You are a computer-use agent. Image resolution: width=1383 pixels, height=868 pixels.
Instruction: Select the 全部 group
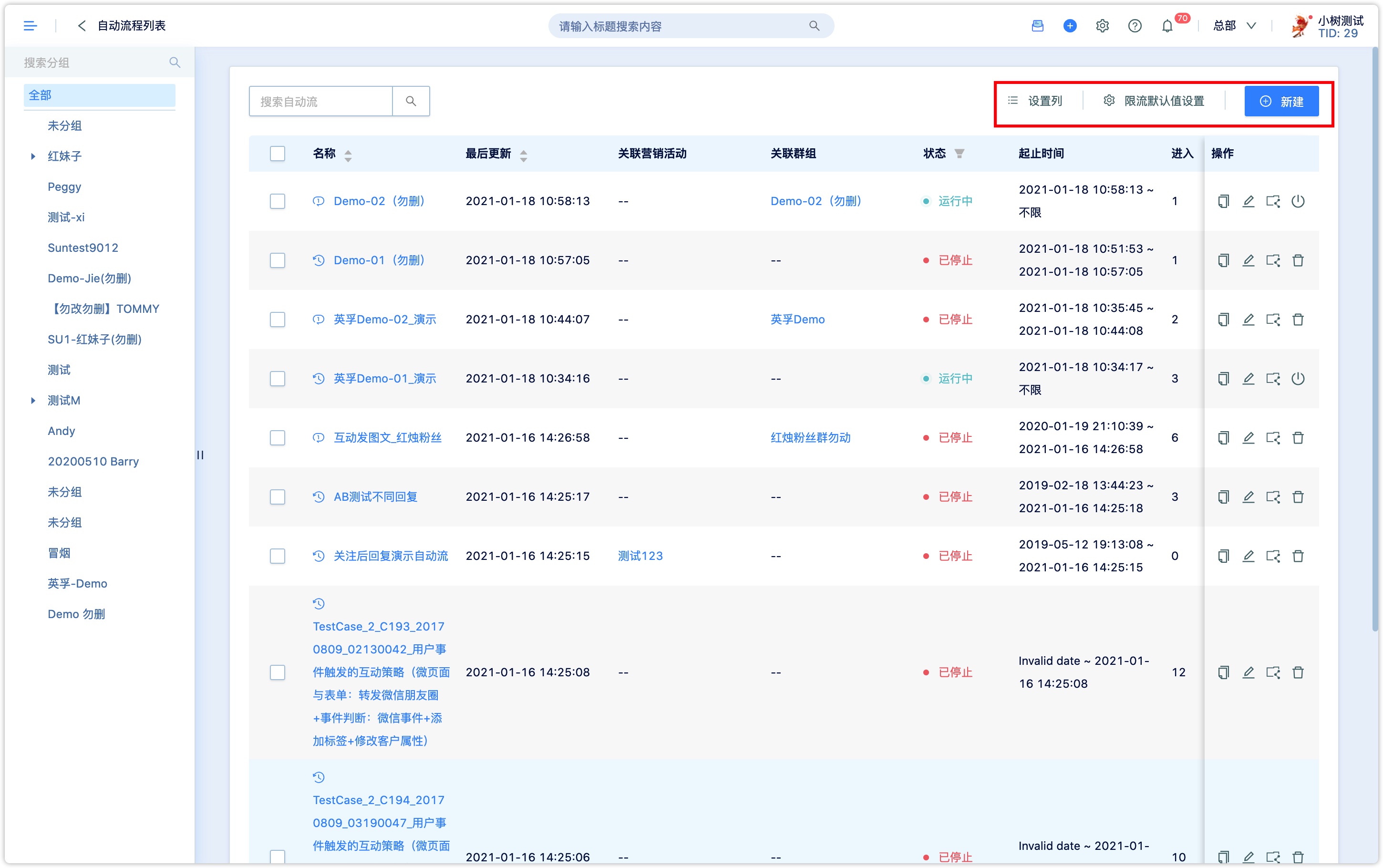(99, 95)
